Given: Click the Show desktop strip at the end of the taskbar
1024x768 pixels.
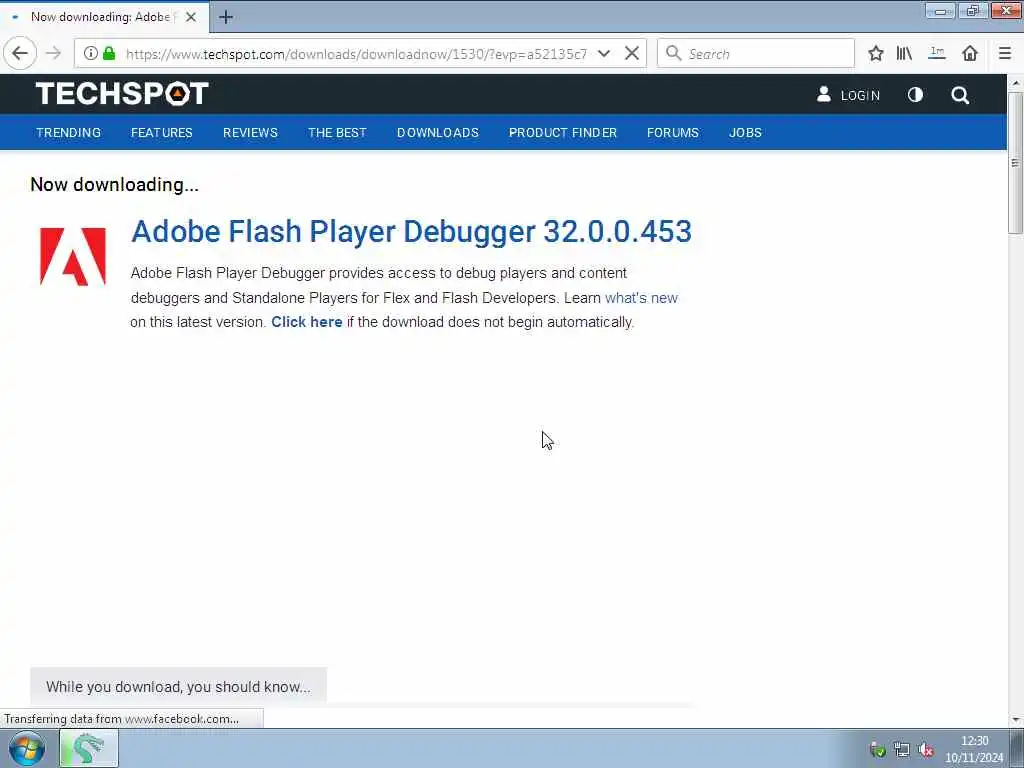Looking at the screenshot, I should [x=1017, y=748].
